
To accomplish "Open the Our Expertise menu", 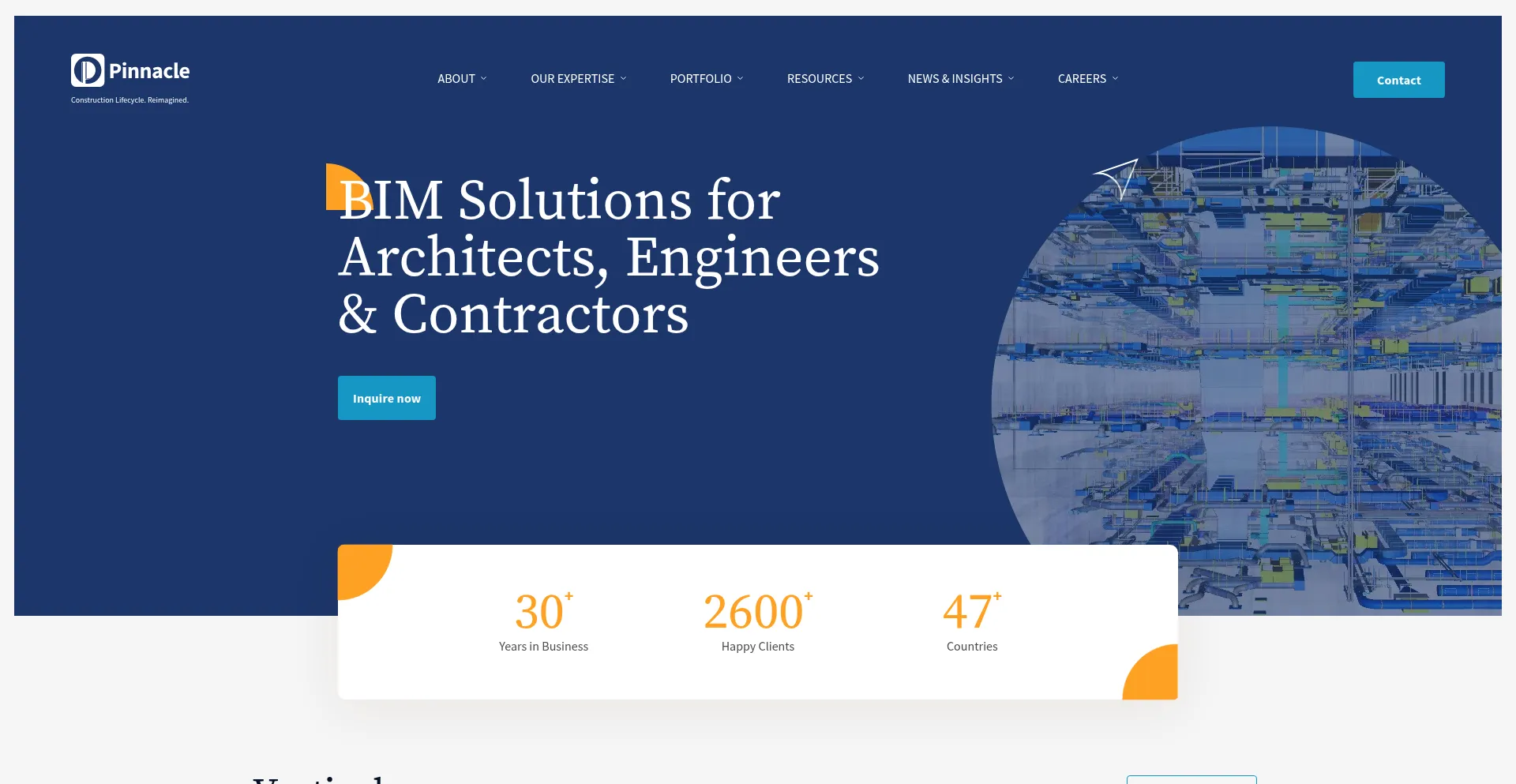I will point(572,79).
